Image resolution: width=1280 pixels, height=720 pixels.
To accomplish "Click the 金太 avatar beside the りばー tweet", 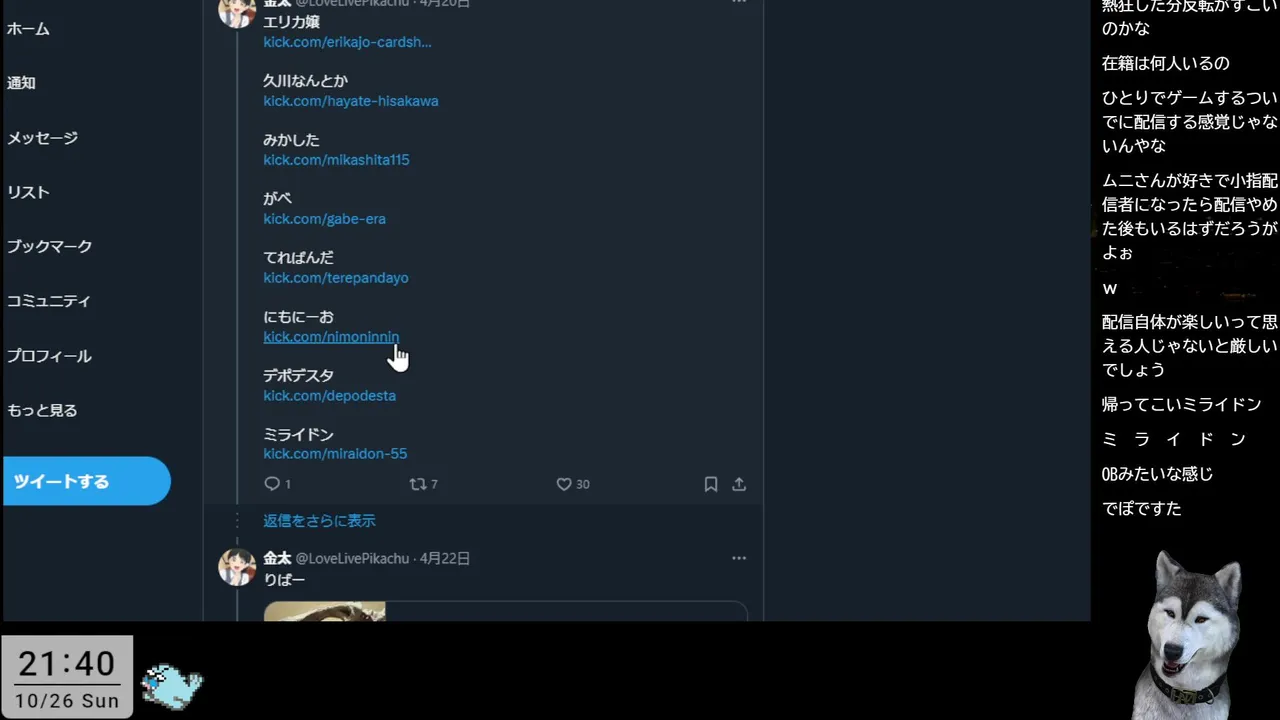I will [x=237, y=567].
